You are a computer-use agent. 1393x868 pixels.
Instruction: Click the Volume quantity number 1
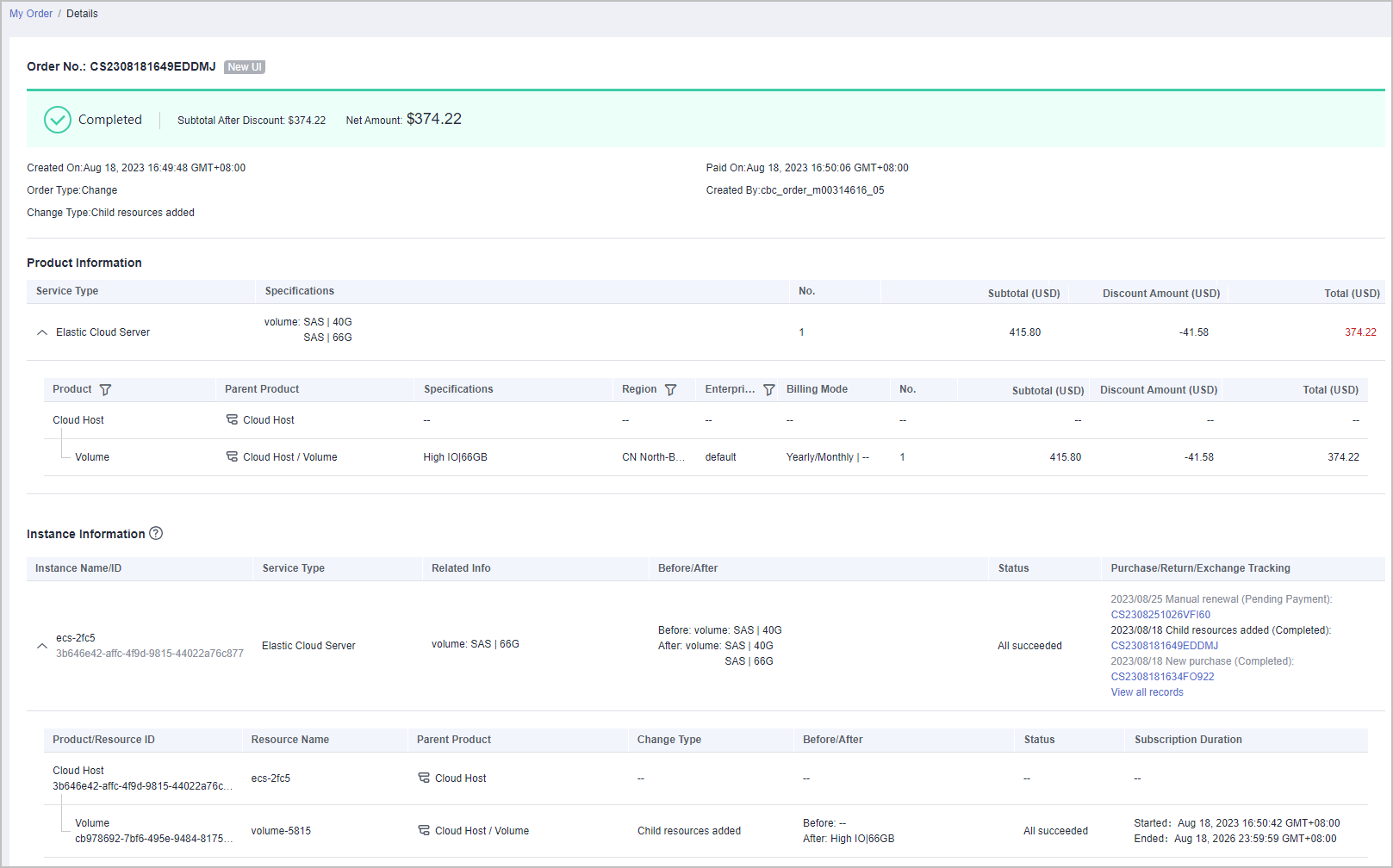point(902,457)
